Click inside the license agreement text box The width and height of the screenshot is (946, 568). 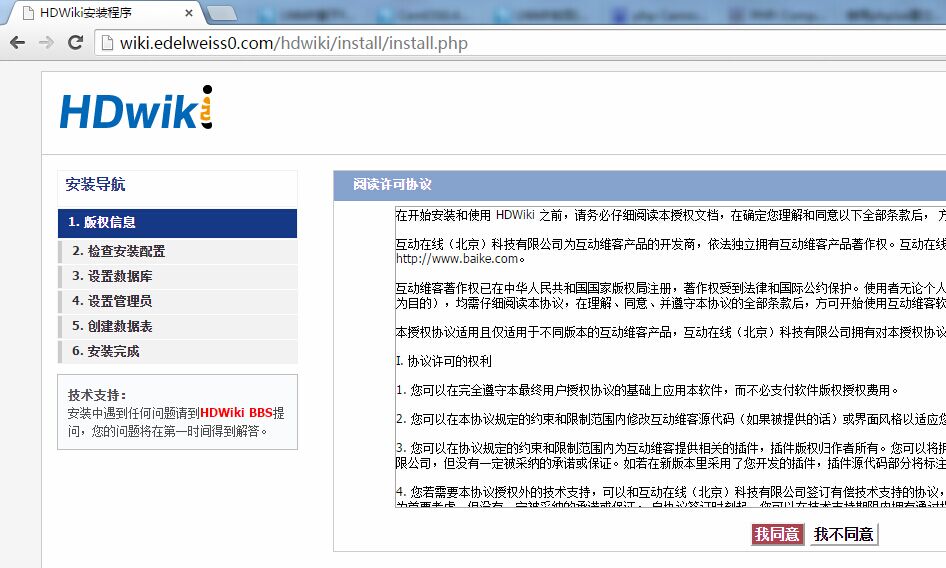pos(670,357)
